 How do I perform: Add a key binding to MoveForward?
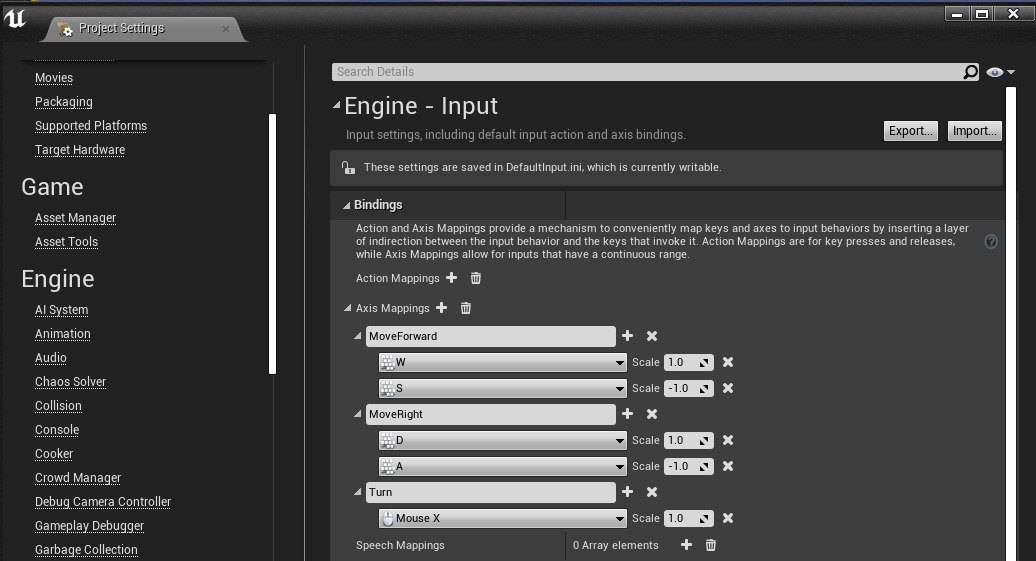tap(628, 336)
